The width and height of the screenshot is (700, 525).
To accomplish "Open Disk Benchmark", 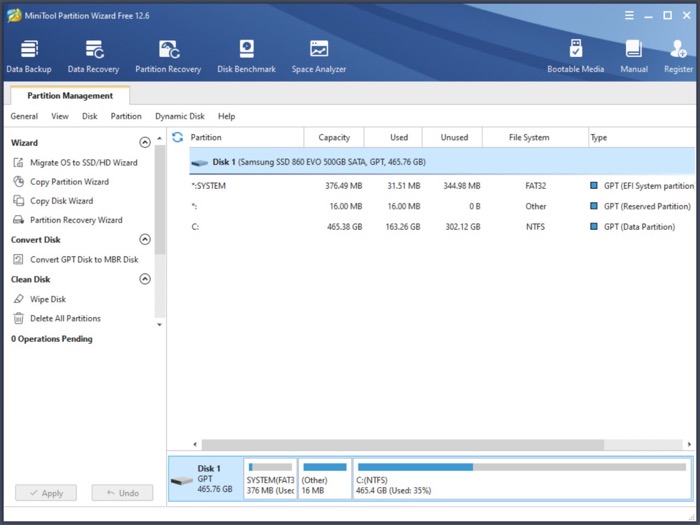I will tap(246, 56).
